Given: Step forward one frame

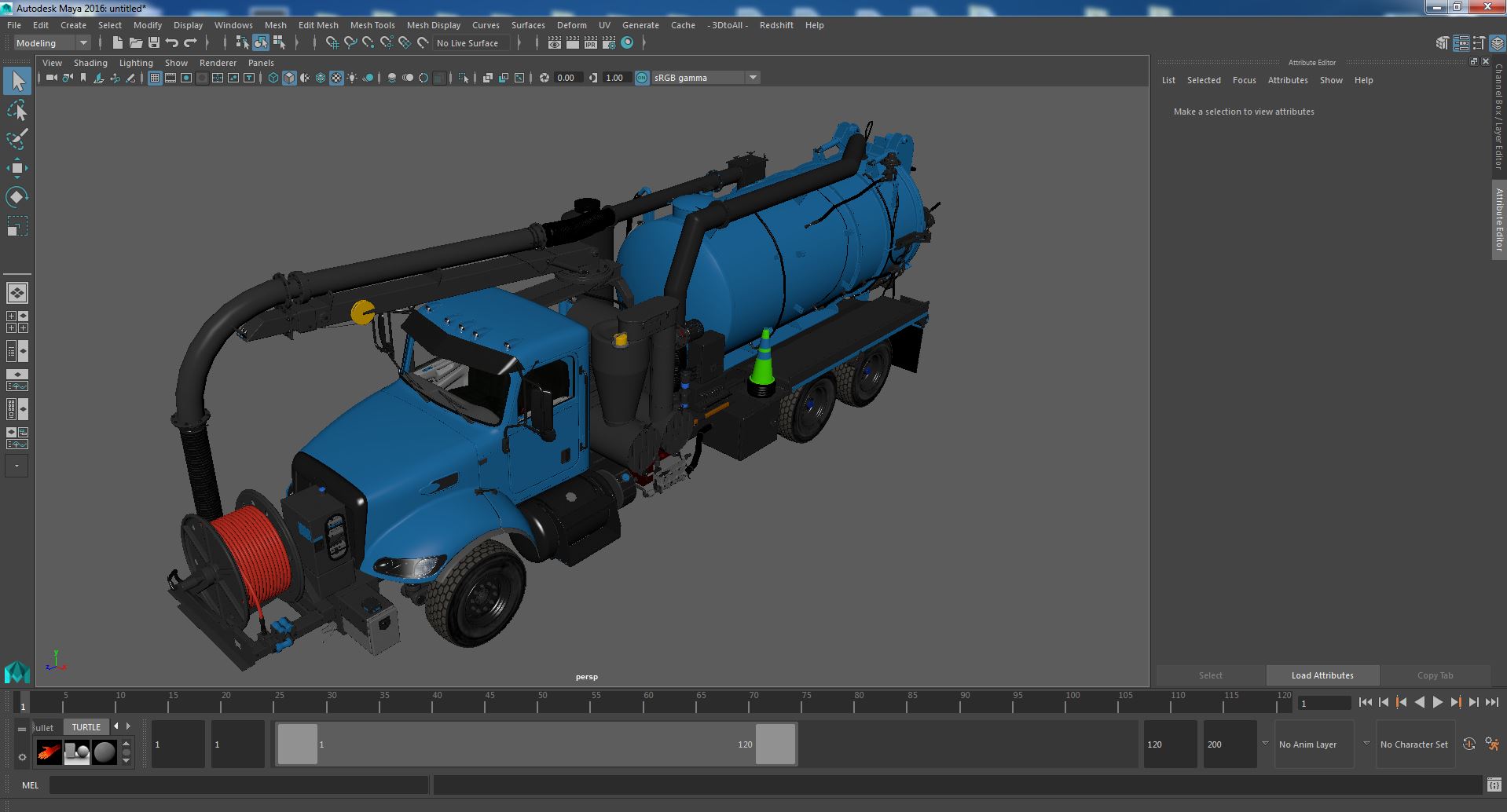Looking at the screenshot, I should click(x=1473, y=703).
